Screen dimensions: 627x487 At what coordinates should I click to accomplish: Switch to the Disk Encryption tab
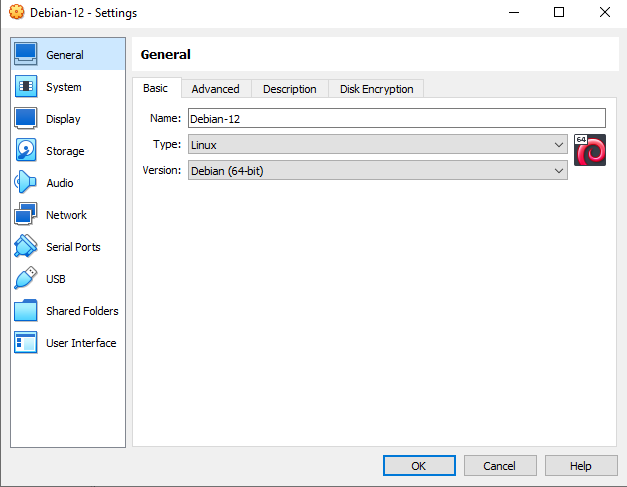(x=376, y=89)
